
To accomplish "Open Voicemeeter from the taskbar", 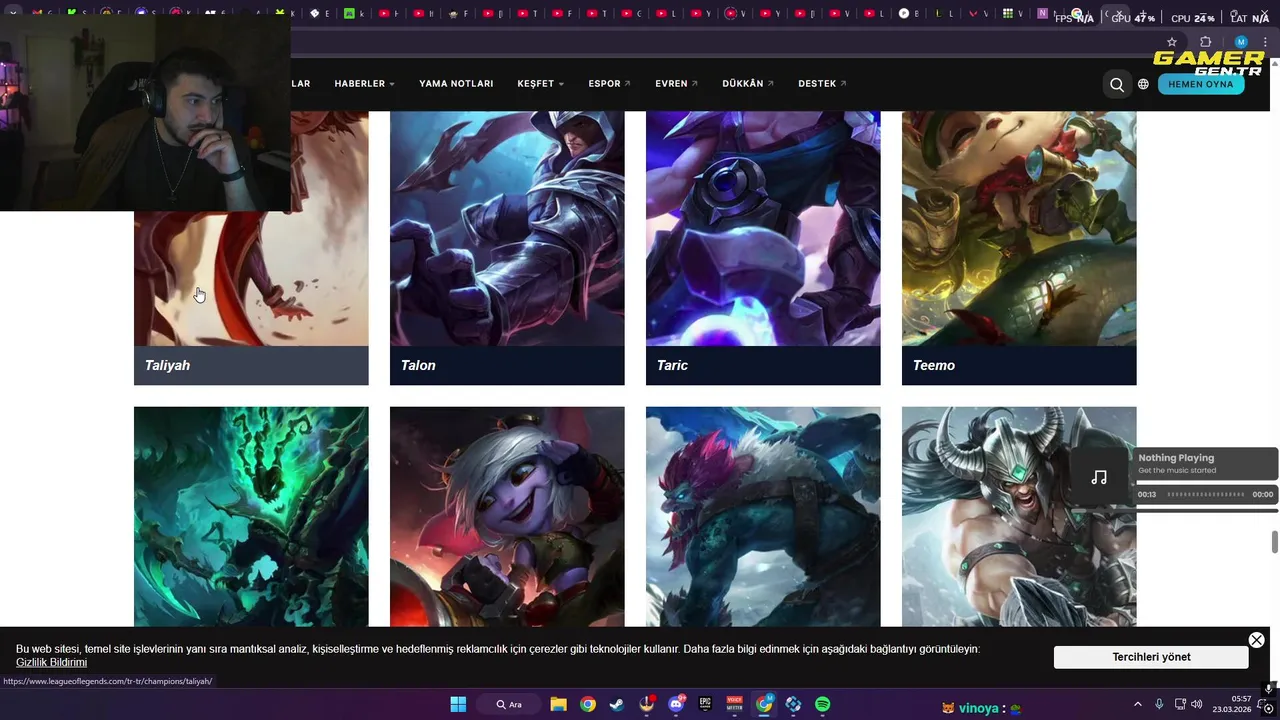I will tap(735, 704).
